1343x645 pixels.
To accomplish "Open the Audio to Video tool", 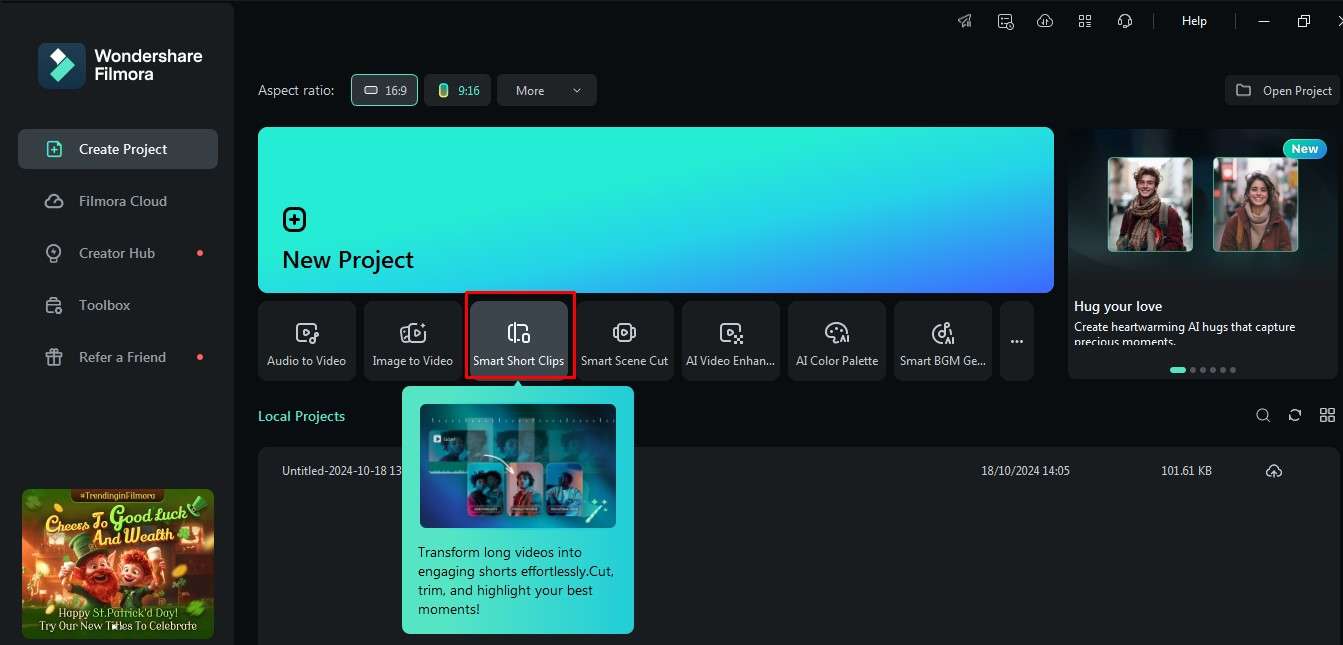I will tap(307, 341).
